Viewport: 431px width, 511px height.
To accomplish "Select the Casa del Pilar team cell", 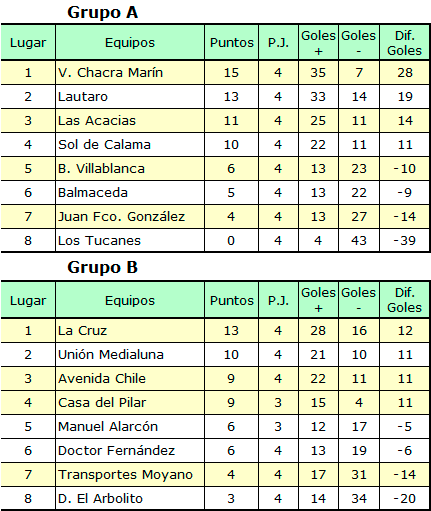I will (x=130, y=402).
